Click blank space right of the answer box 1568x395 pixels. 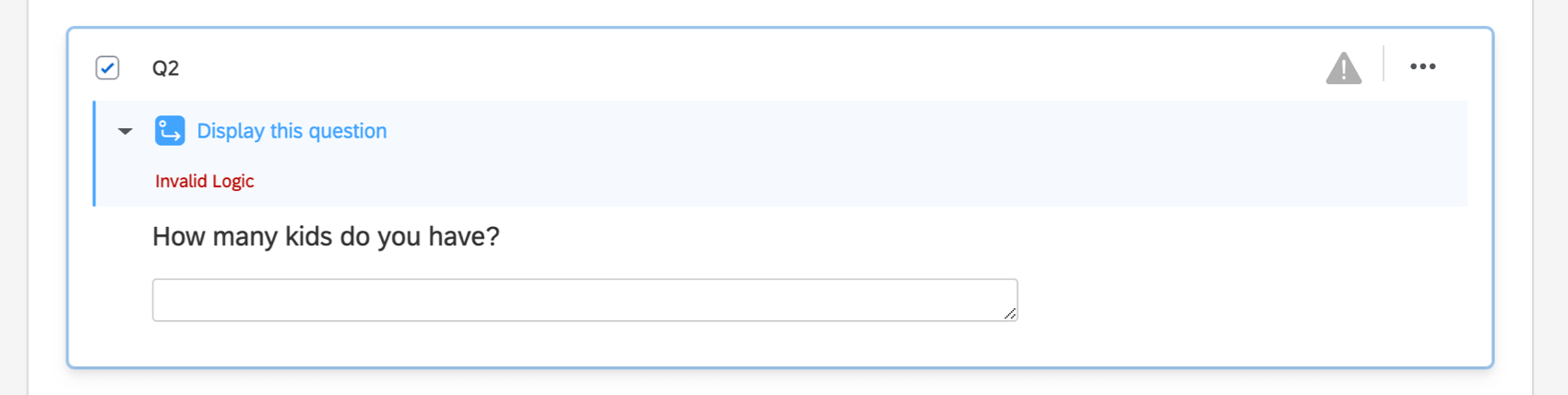tap(1245, 300)
